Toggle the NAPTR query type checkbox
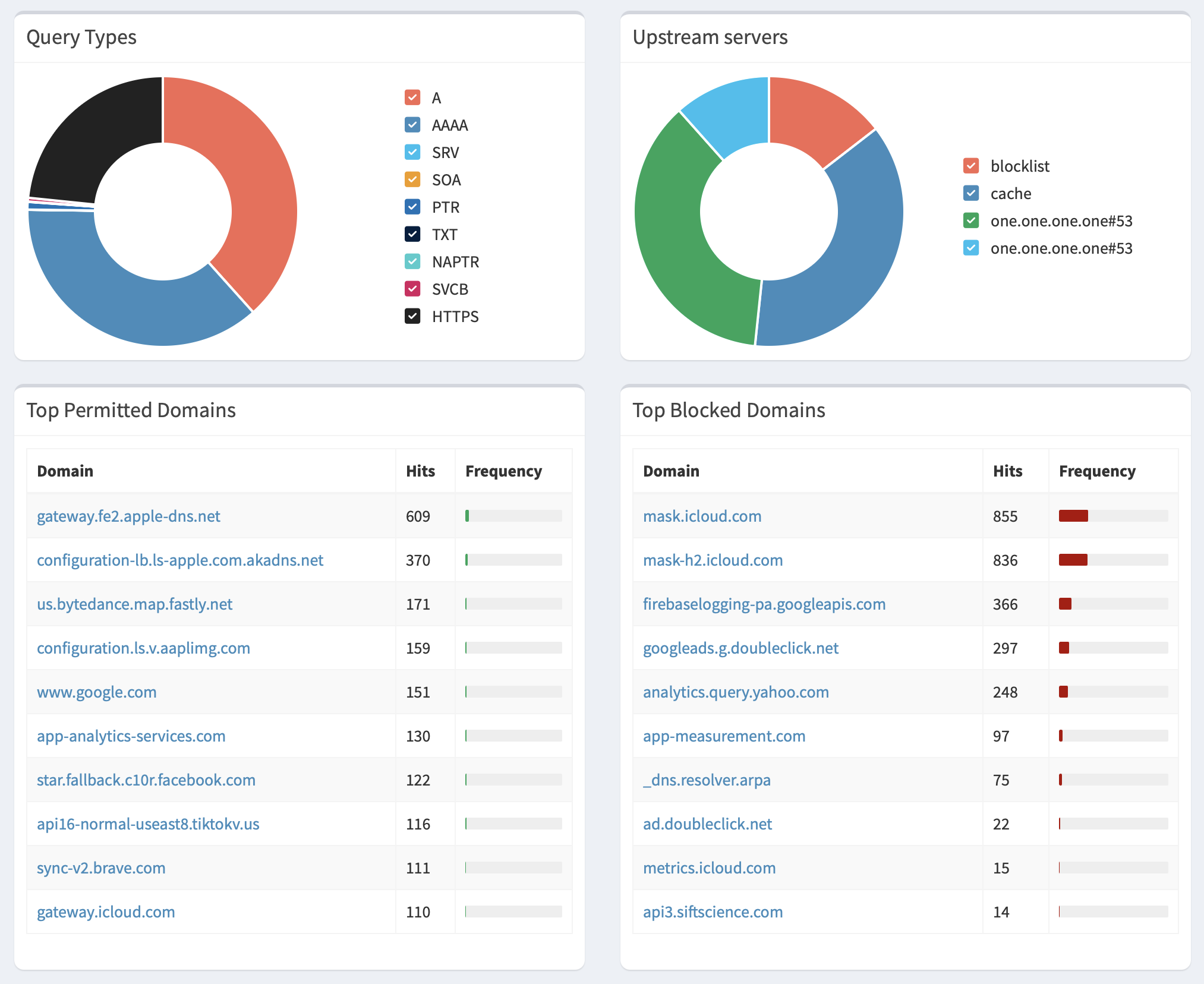Viewport: 1204px width, 984px height. tap(412, 261)
